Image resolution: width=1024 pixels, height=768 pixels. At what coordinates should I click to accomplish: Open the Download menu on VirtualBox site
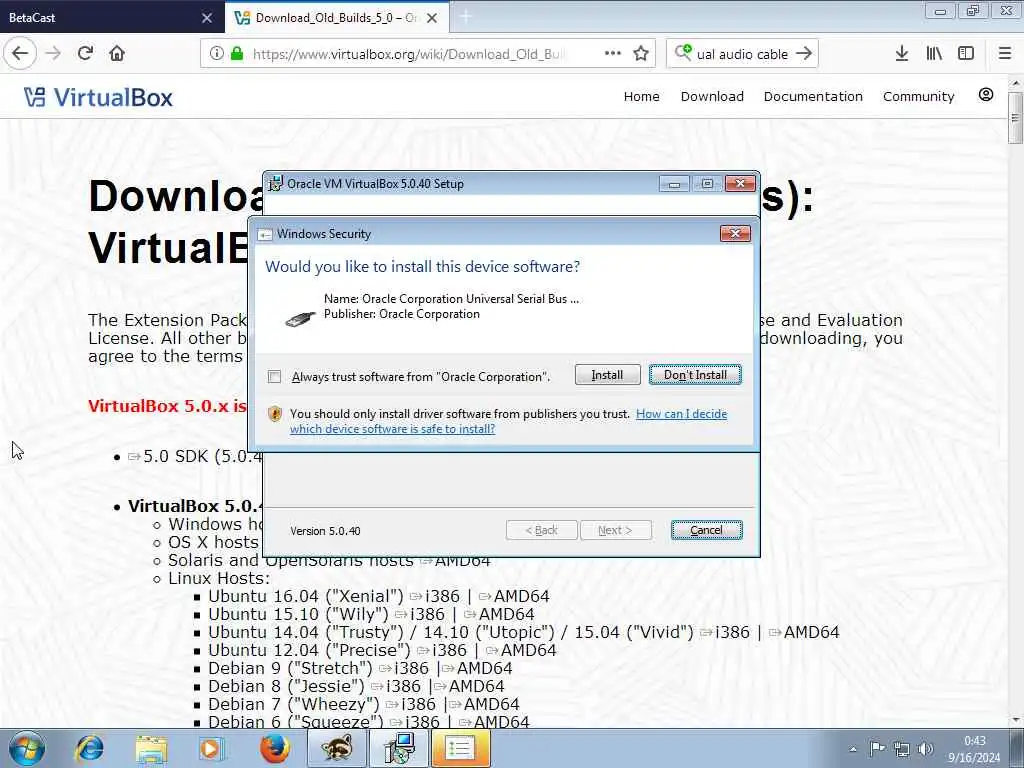coord(712,97)
